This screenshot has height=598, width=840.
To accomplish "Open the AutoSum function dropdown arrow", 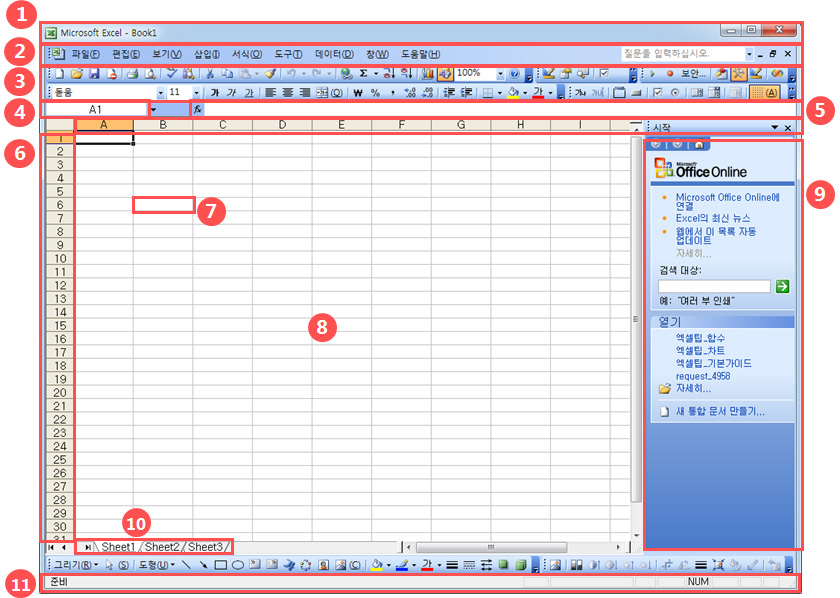I will click(376, 74).
